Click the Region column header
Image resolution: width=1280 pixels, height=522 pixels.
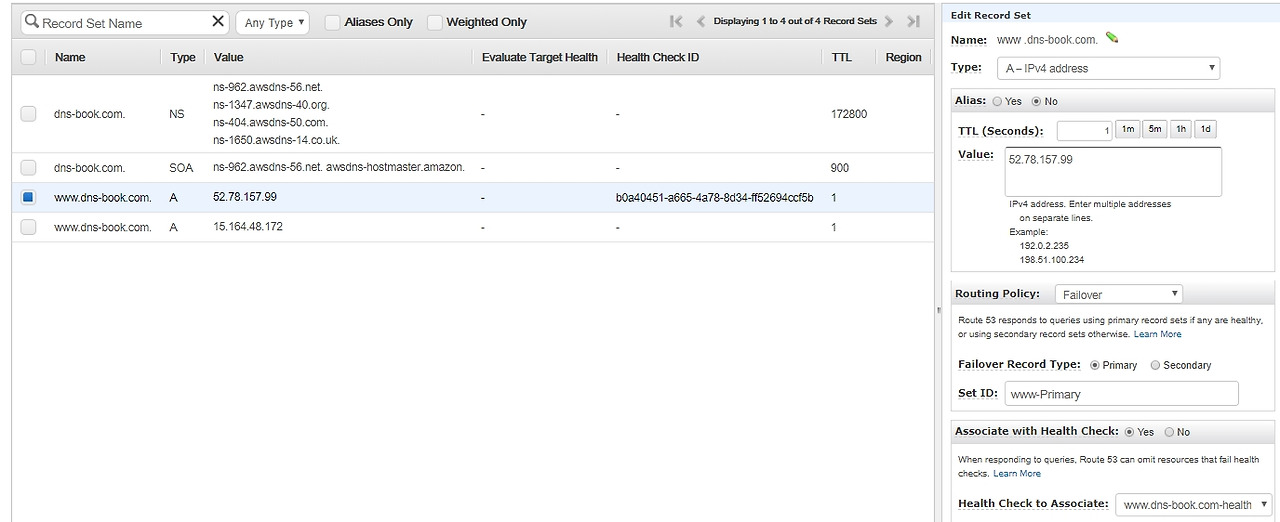(903, 57)
